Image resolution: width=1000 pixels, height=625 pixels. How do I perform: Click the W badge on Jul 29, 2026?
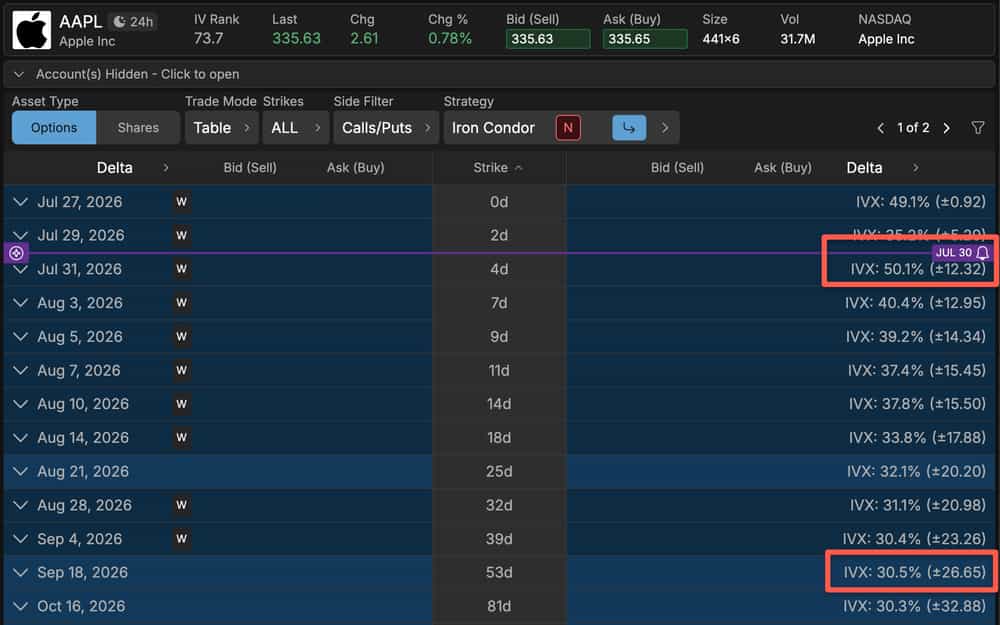[x=182, y=235]
